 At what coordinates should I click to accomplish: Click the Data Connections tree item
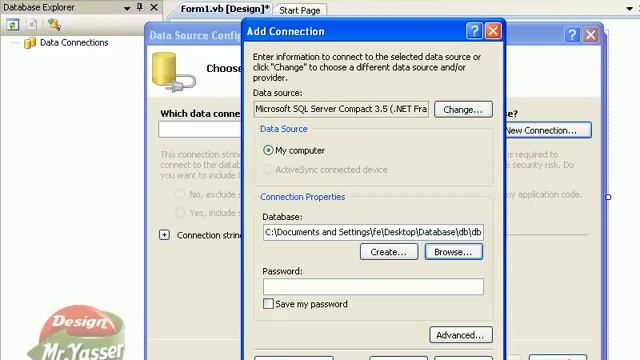click(74, 43)
